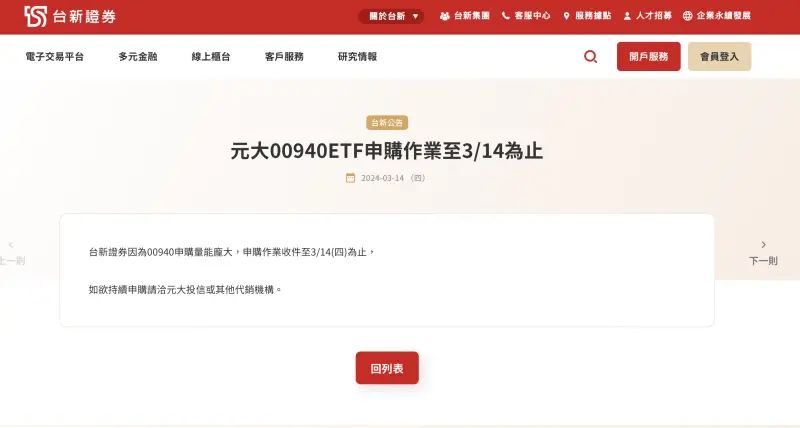This screenshot has height=428, width=800.
Task: Open the 線上櫃台 menu
Action: click(211, 57)
